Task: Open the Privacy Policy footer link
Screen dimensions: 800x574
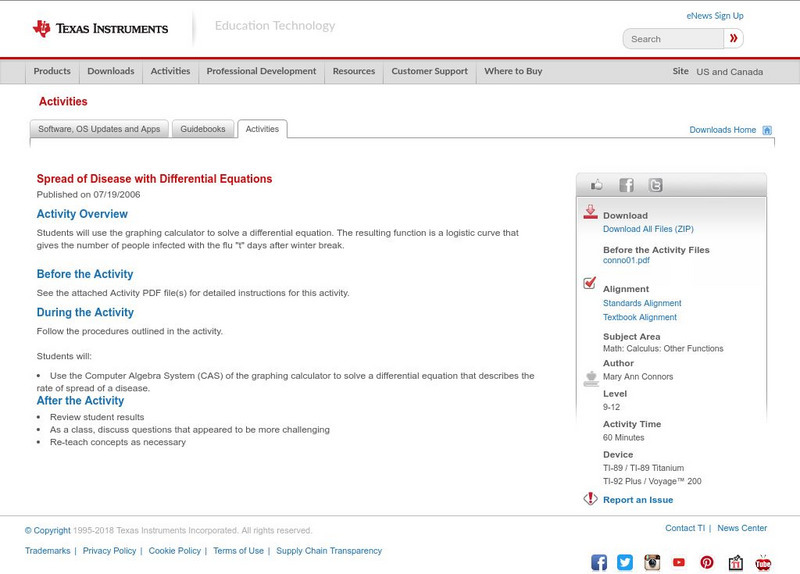Action: coord(109,551)
